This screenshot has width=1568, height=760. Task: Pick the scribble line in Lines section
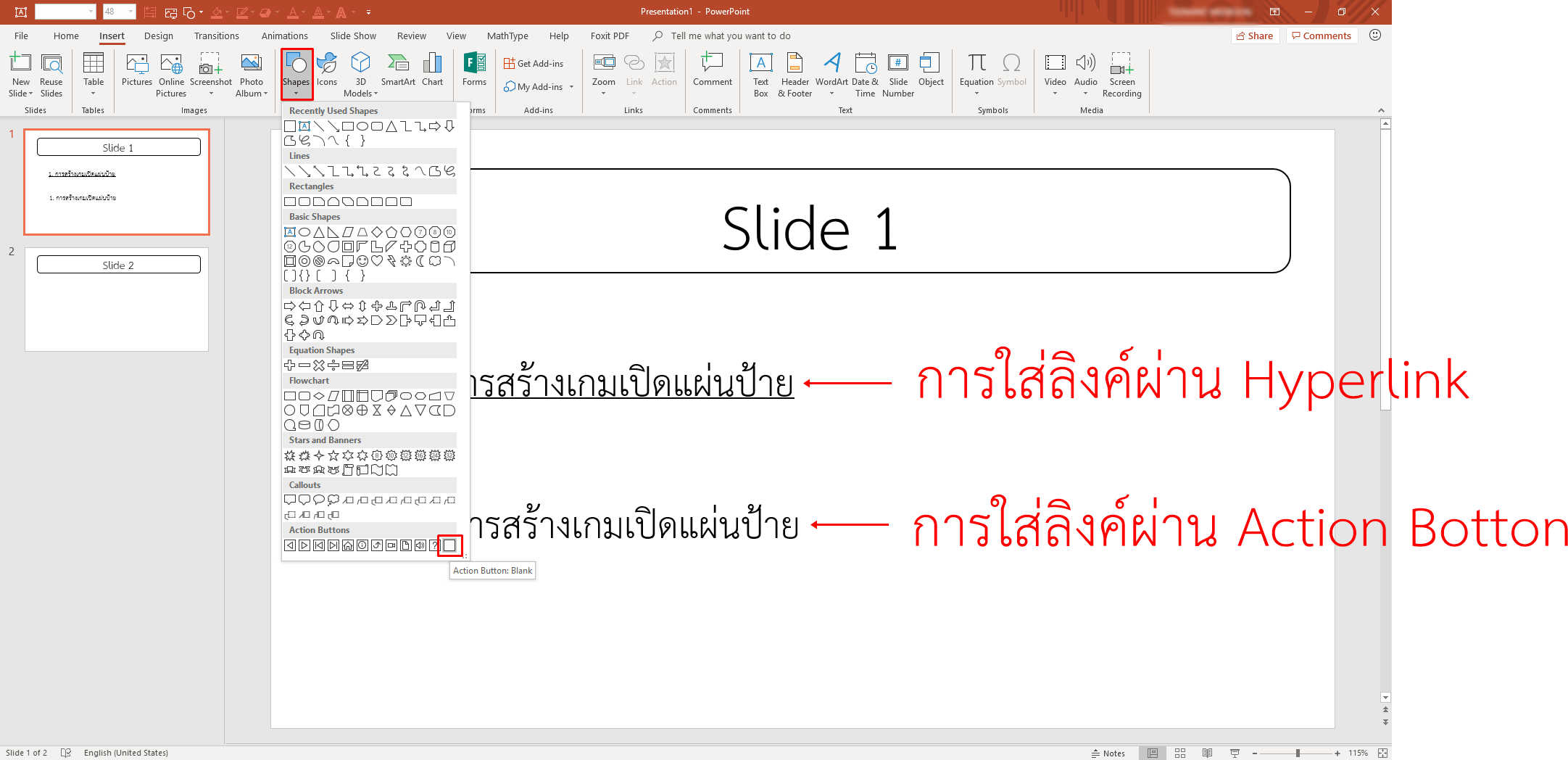(449, 171)
